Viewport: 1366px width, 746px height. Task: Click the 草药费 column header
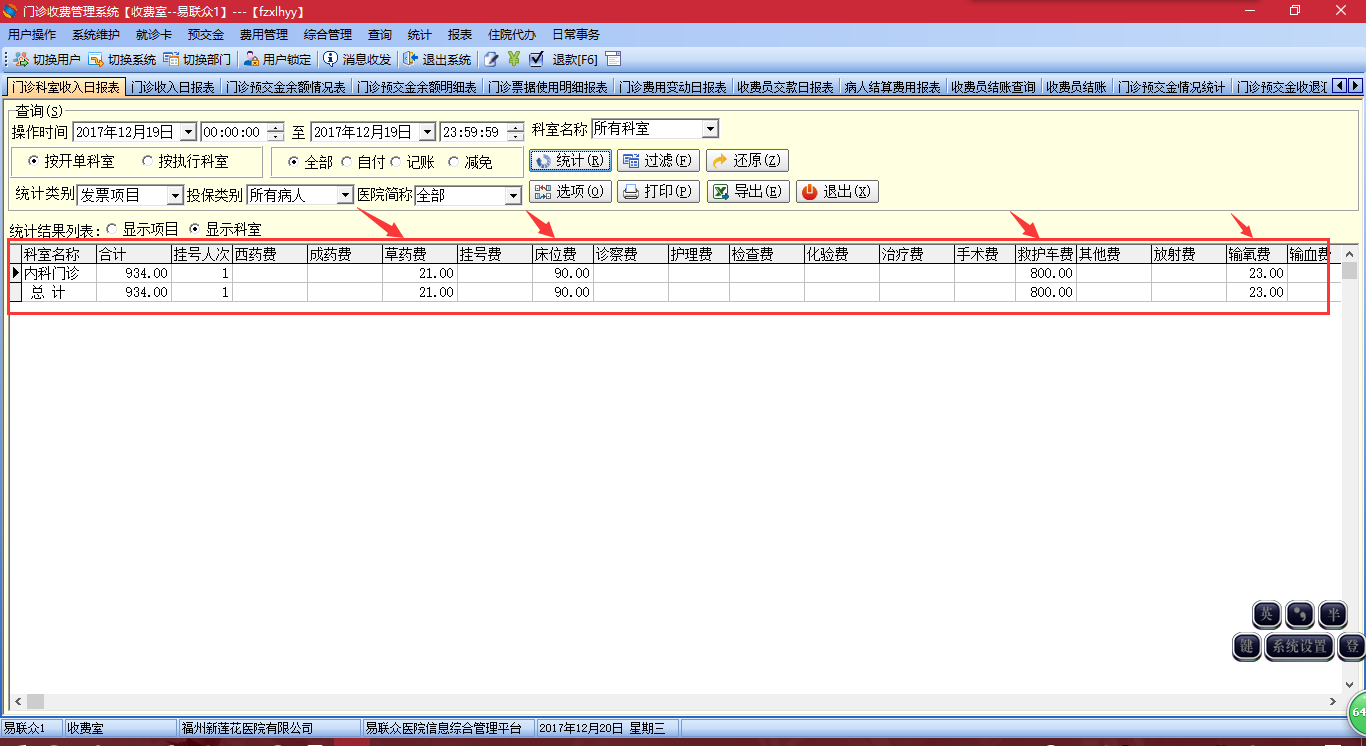pos(420,254)
